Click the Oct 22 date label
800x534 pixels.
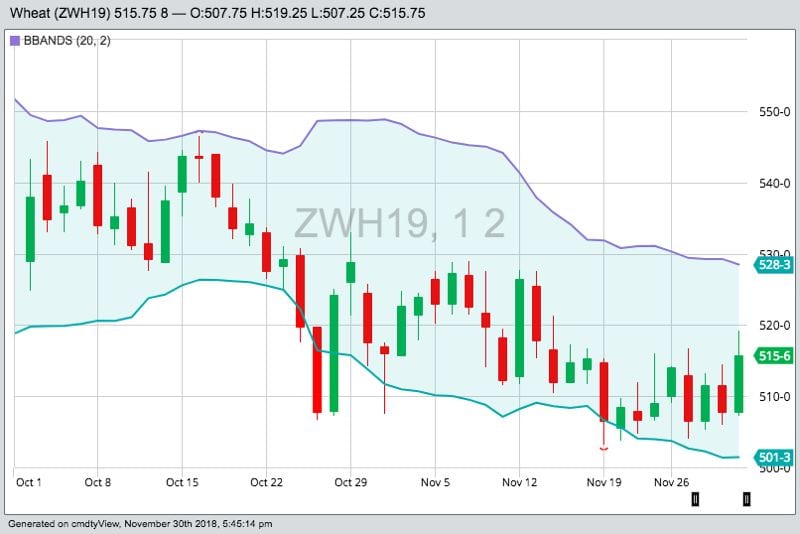[266, 482]
